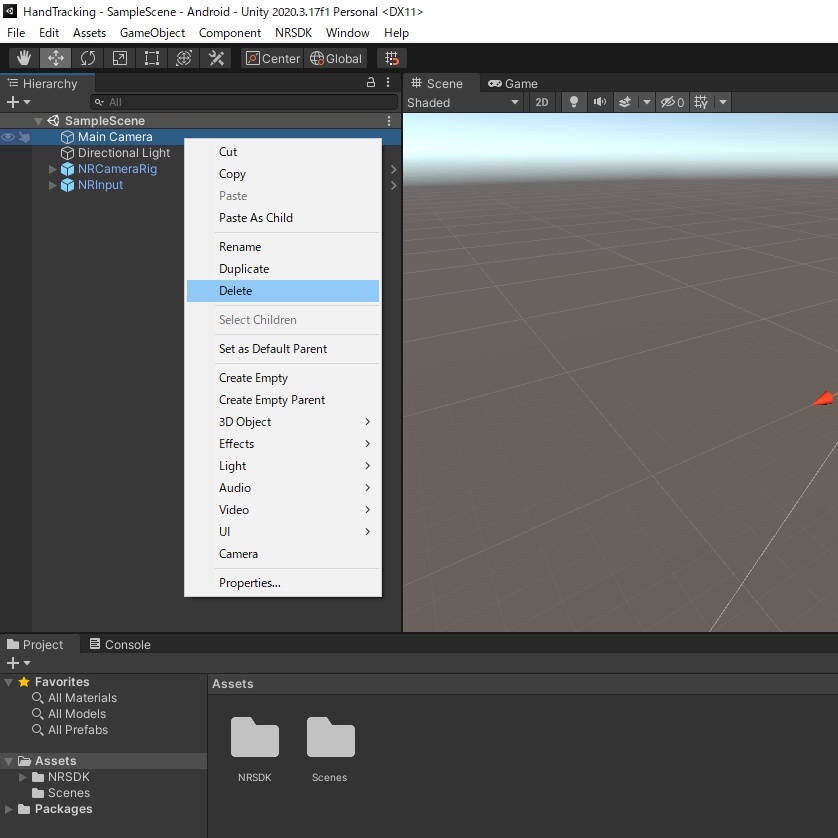The height and width of the screenshot is (838, 838).
Task: Toggle scene audio on or off
Action: click(600, 102)
